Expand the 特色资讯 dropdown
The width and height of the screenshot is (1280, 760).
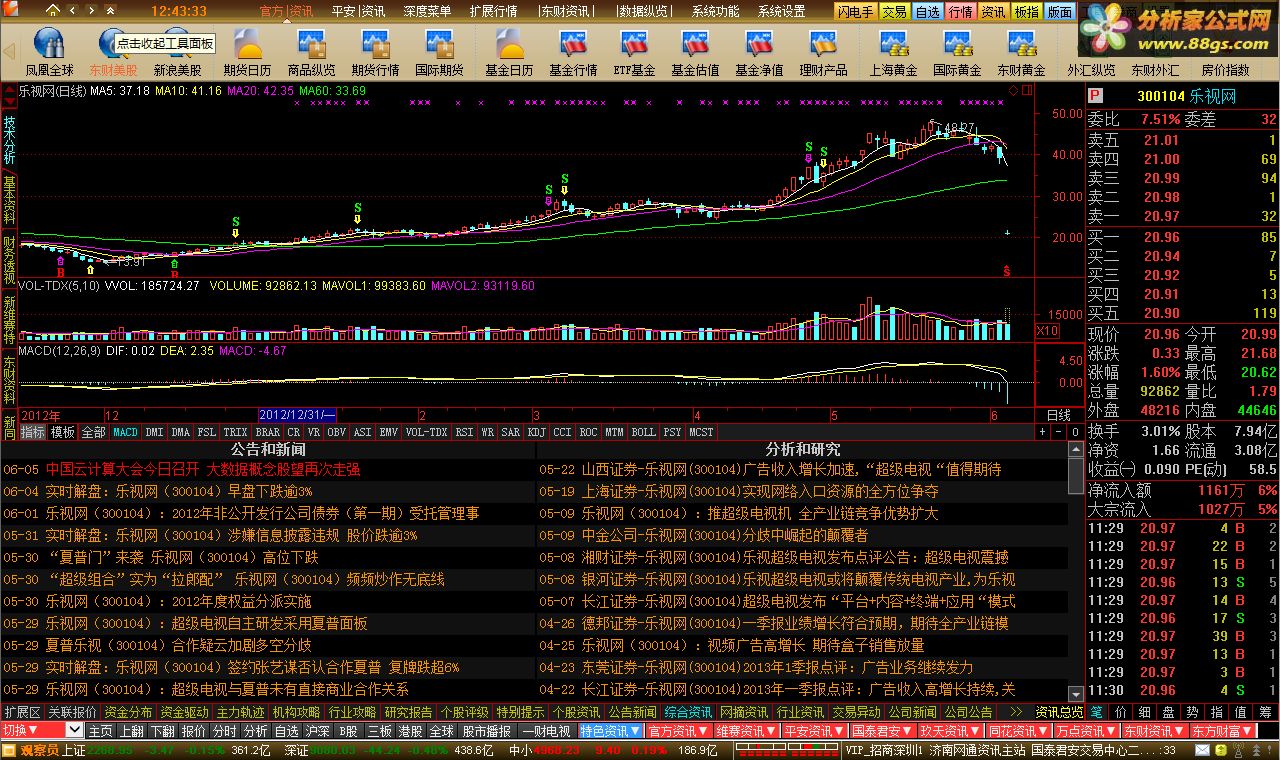point(610,731)
